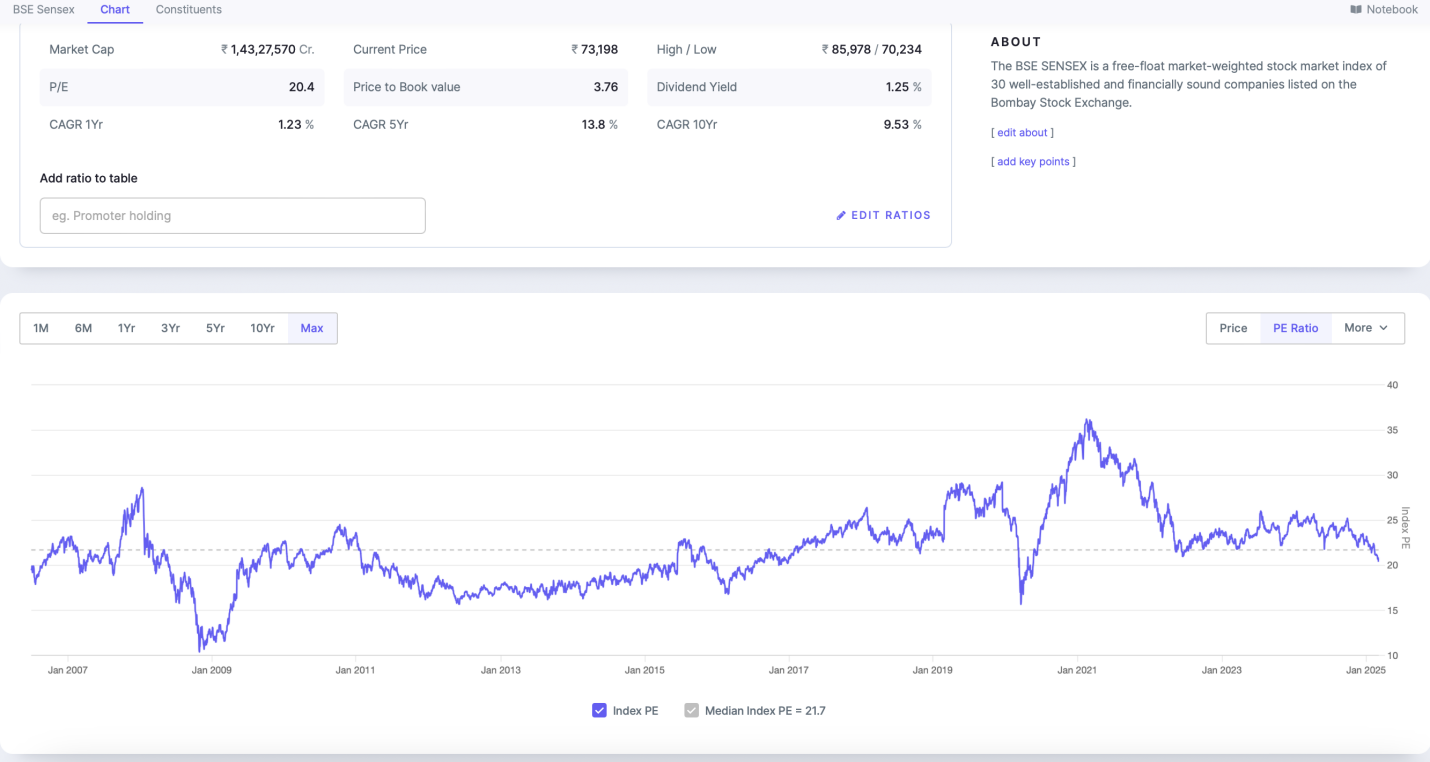Click the Notebook book icon
This screenshot has width=1430, height=762.
[1356, 10]
